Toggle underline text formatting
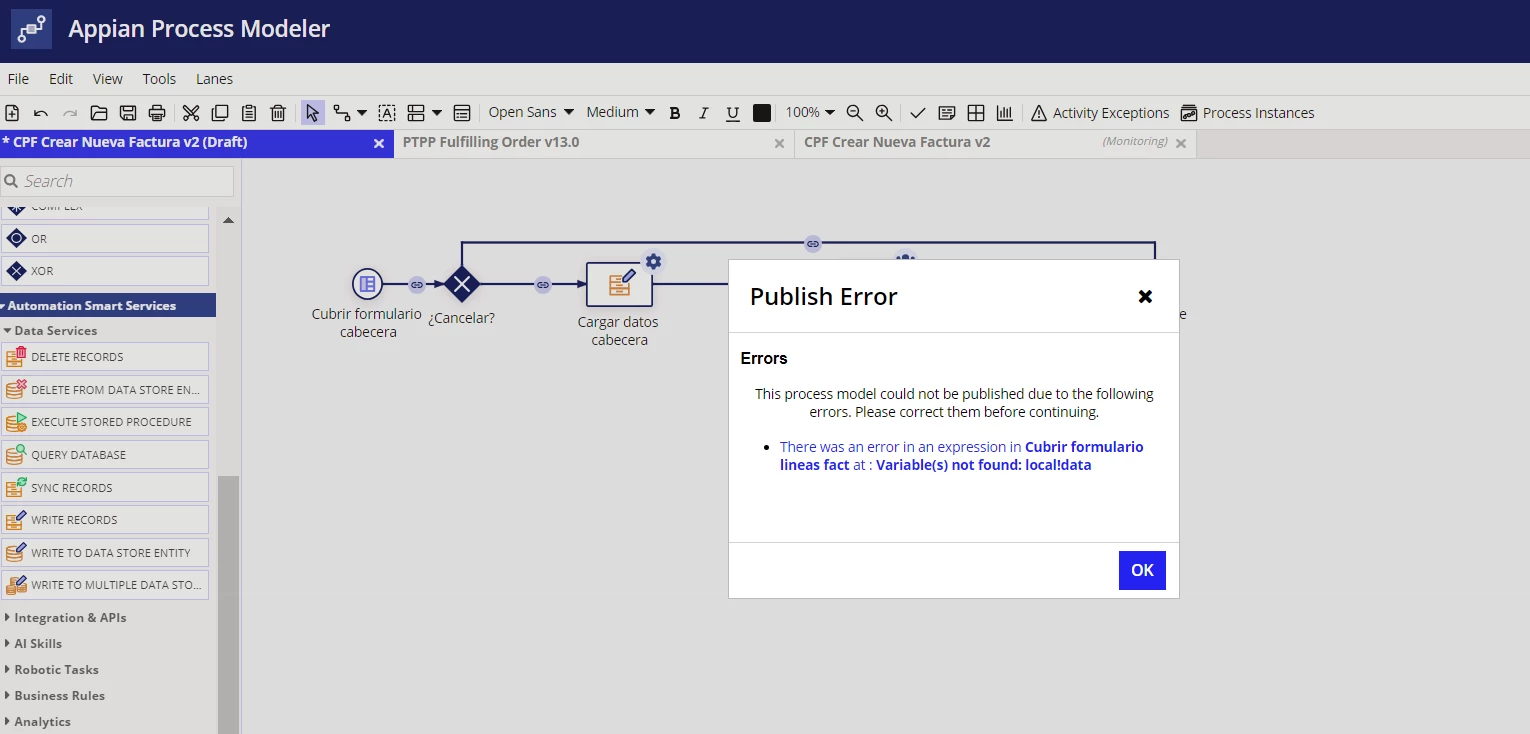1530x734 pixels. (x=733, y=113)
